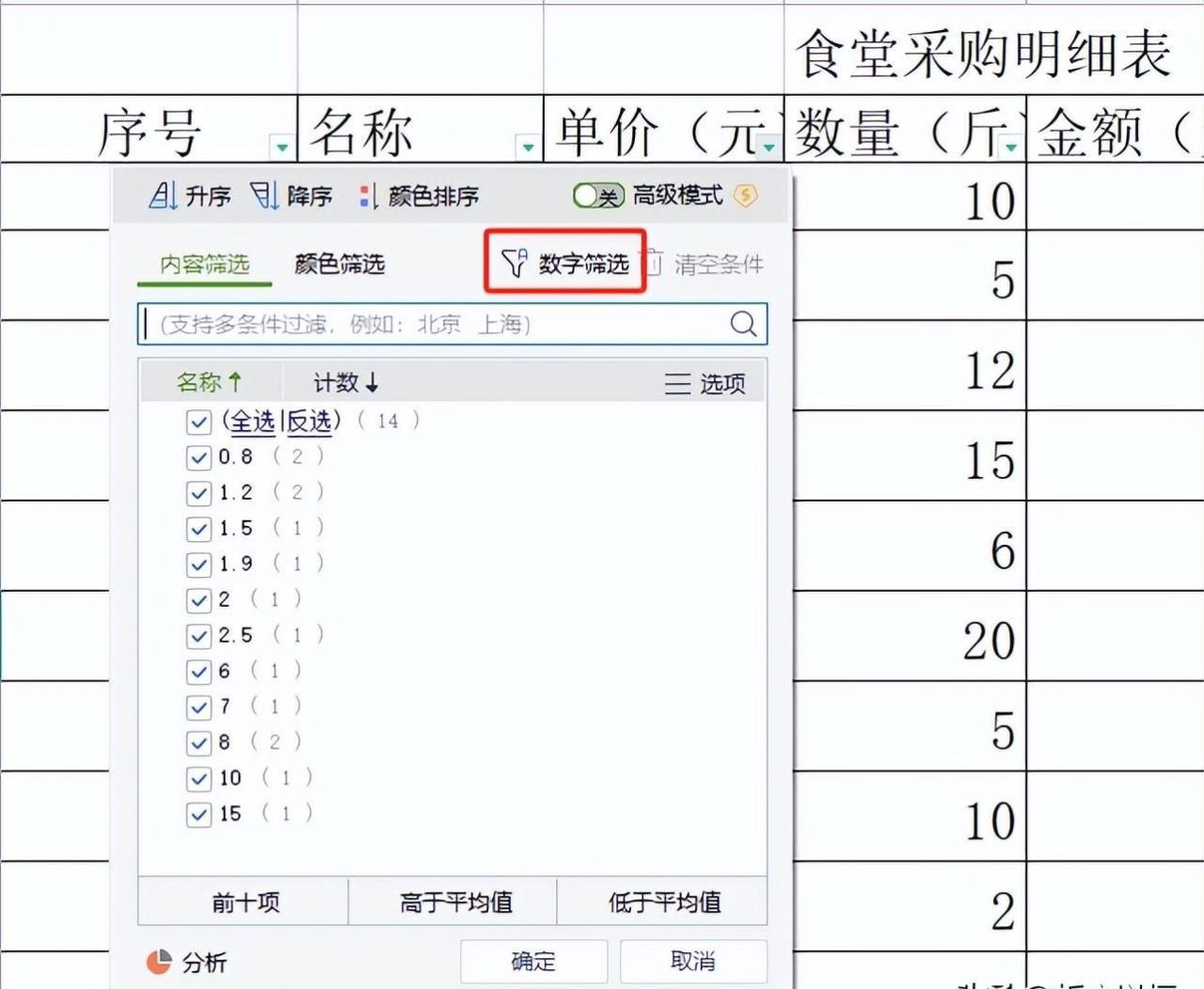The height and width of the screenshot is (989, 1204).
Task: Uncheck the checkbox for value 6
Action: pyautogui.click(x=198, y=672)
